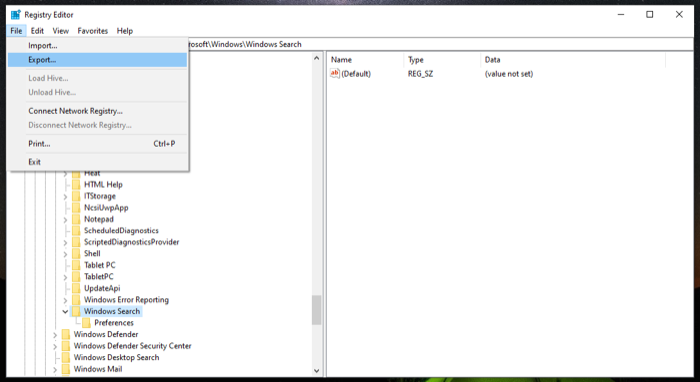
Task: Select the ITStorage key label
Action: tap(100, 196)
